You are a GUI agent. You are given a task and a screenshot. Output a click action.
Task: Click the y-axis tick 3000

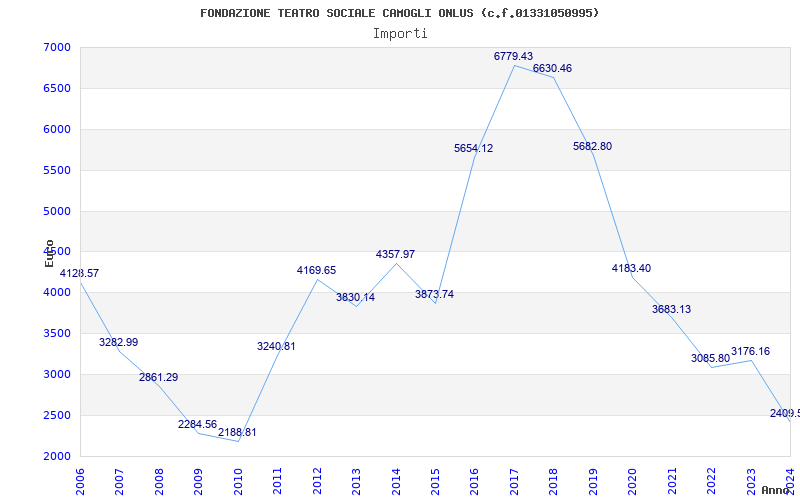56,374
